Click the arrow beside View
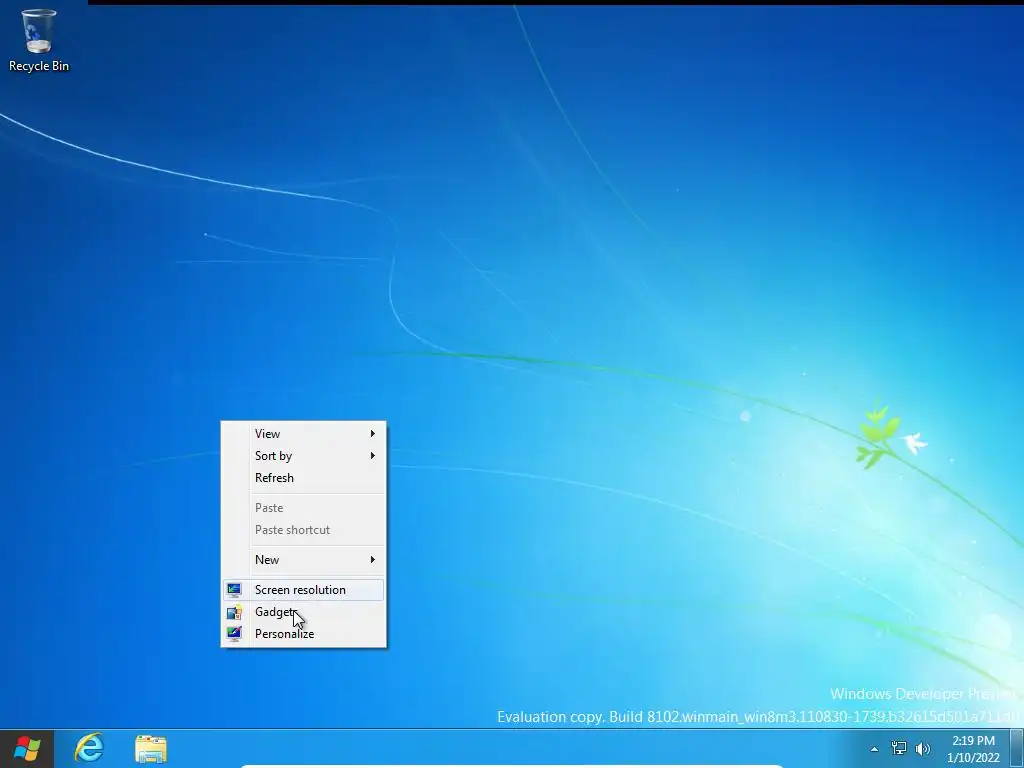 click(x=373, y=434)
